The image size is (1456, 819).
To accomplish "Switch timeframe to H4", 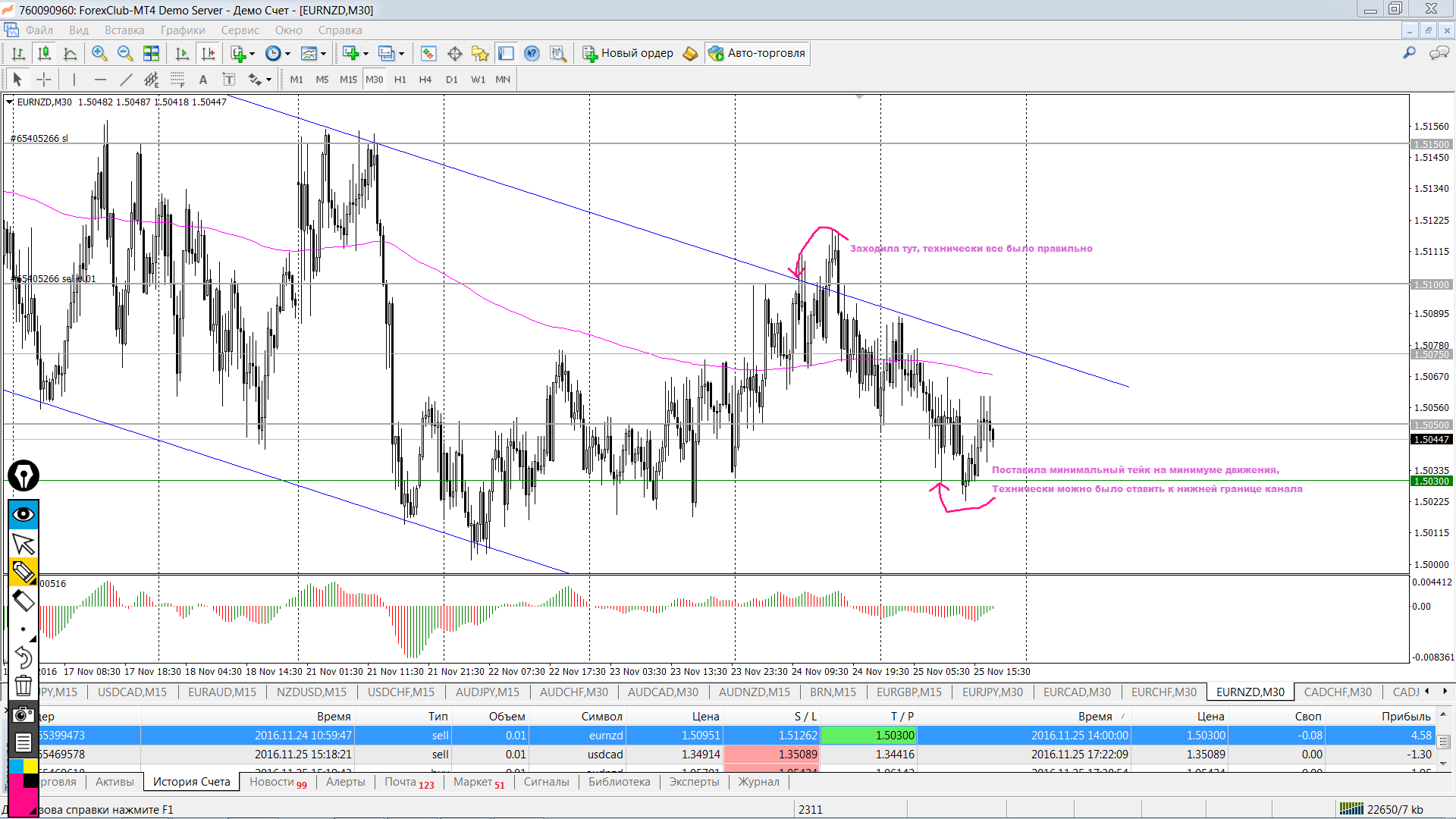I will (x=425, y=79).
